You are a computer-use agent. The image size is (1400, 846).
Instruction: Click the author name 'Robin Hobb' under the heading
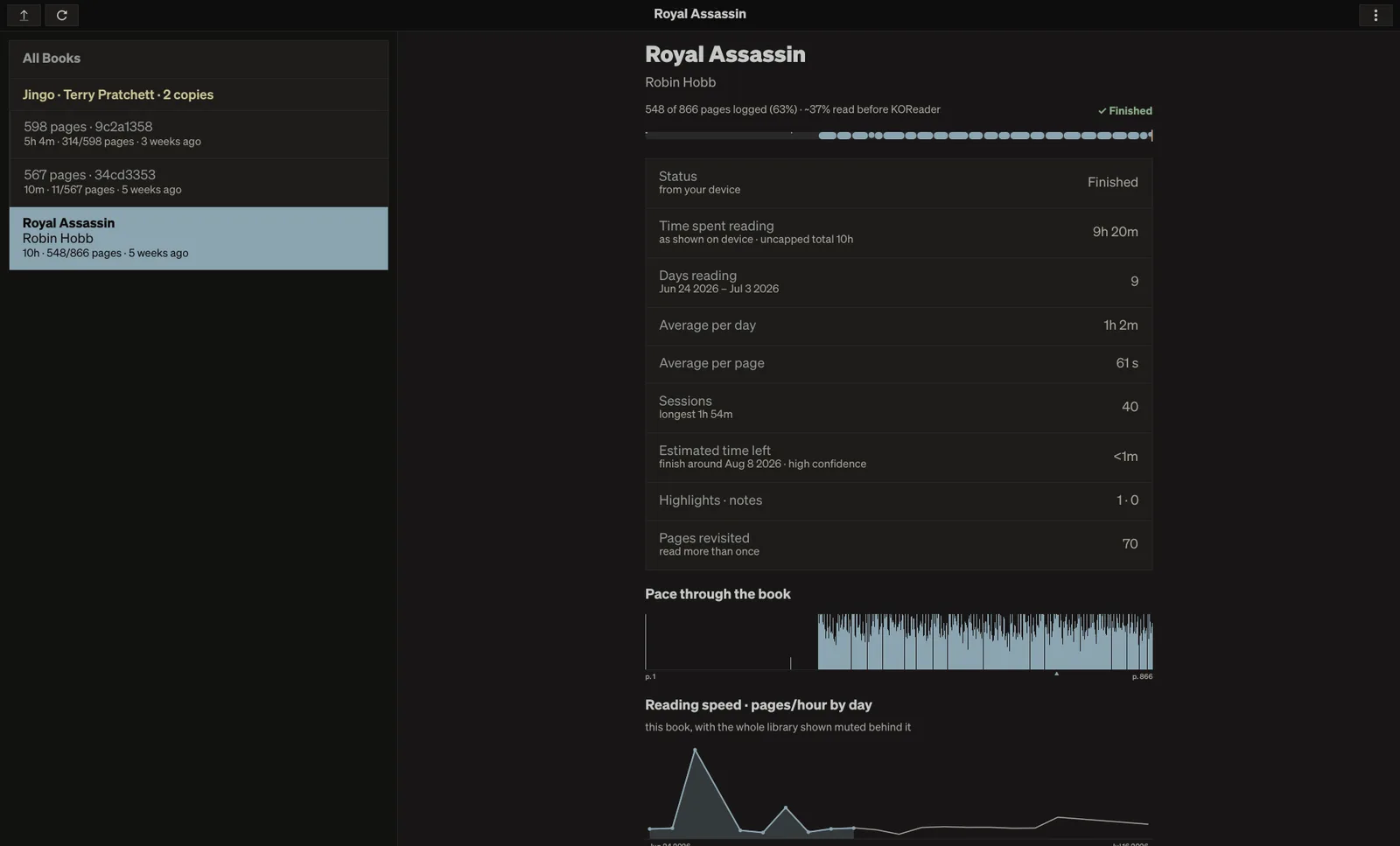coord(680,82)
